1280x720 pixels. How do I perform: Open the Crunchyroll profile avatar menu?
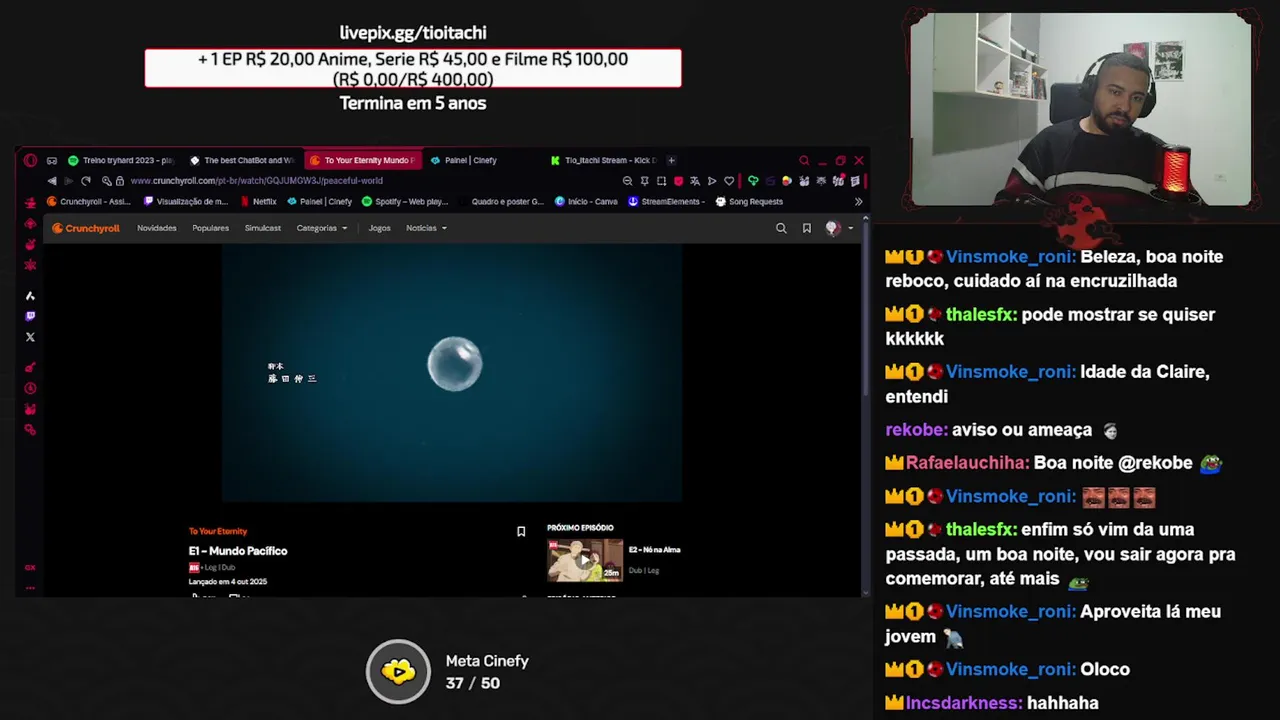[x=832, y=228]
